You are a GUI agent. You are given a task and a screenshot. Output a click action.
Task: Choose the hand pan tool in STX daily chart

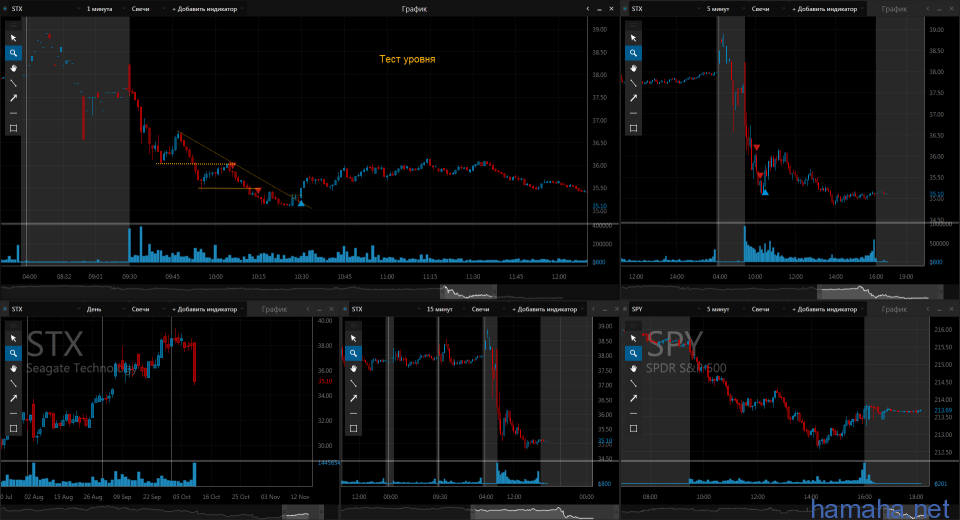click(13, 368)
